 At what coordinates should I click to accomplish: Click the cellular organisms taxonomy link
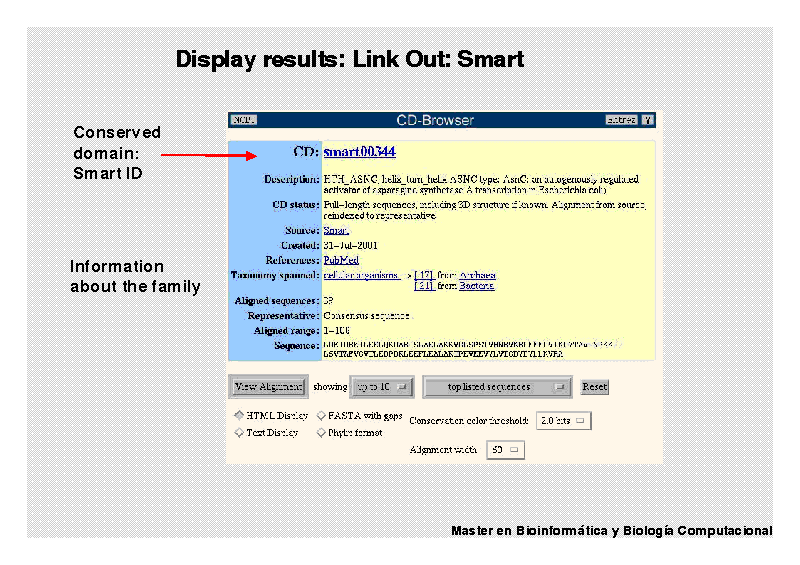tap(362, 275)
